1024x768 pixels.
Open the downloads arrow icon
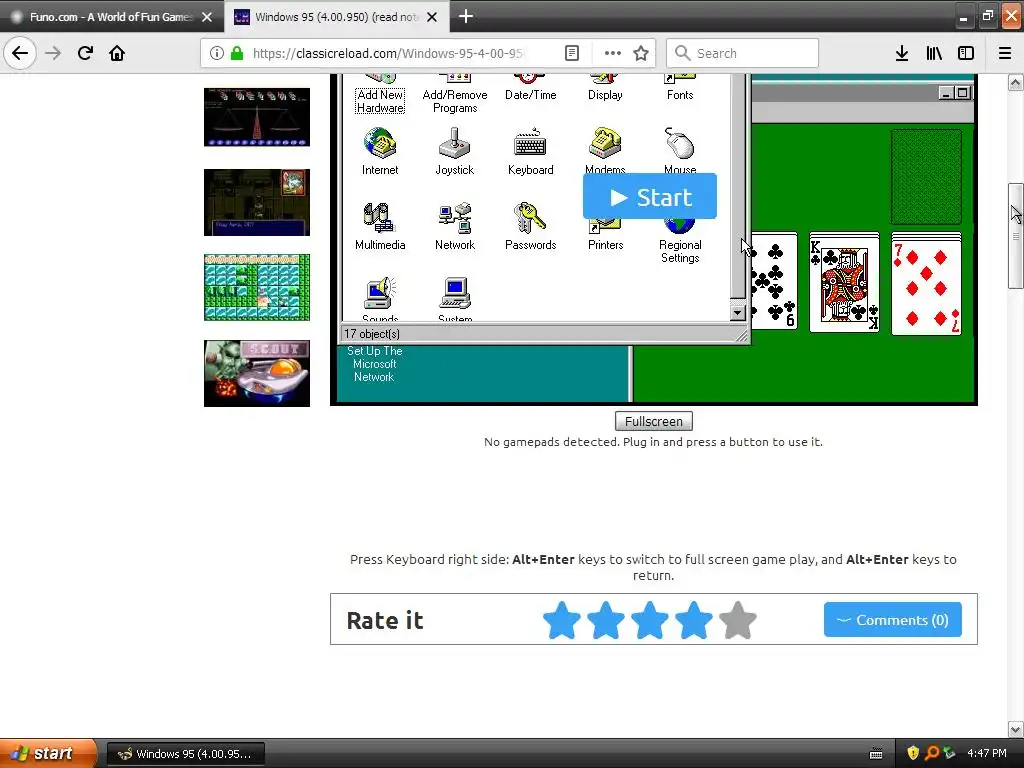tap(902, 53)
